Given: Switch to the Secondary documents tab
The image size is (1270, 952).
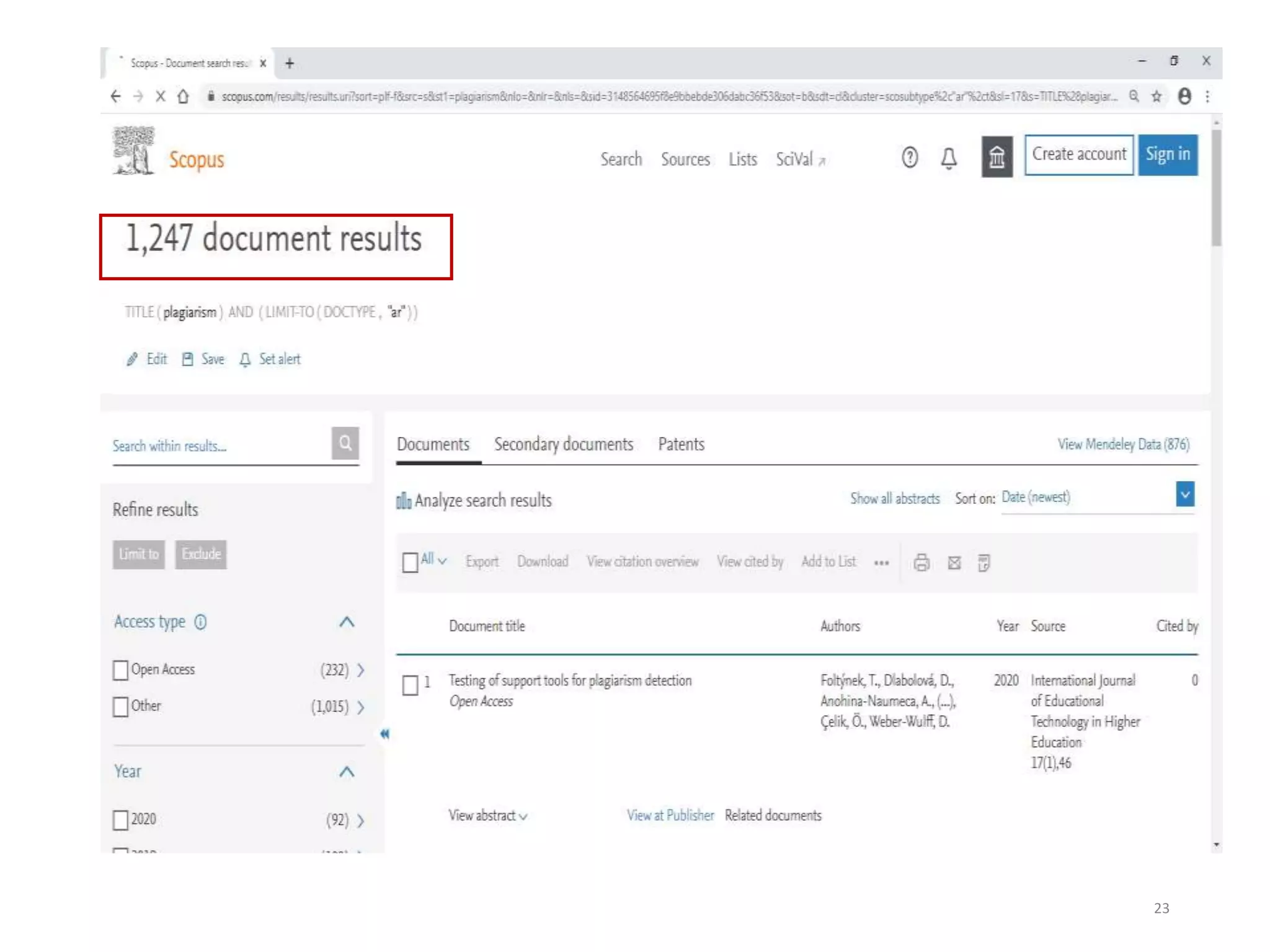Looking at the screenshot, I should 563,444.
